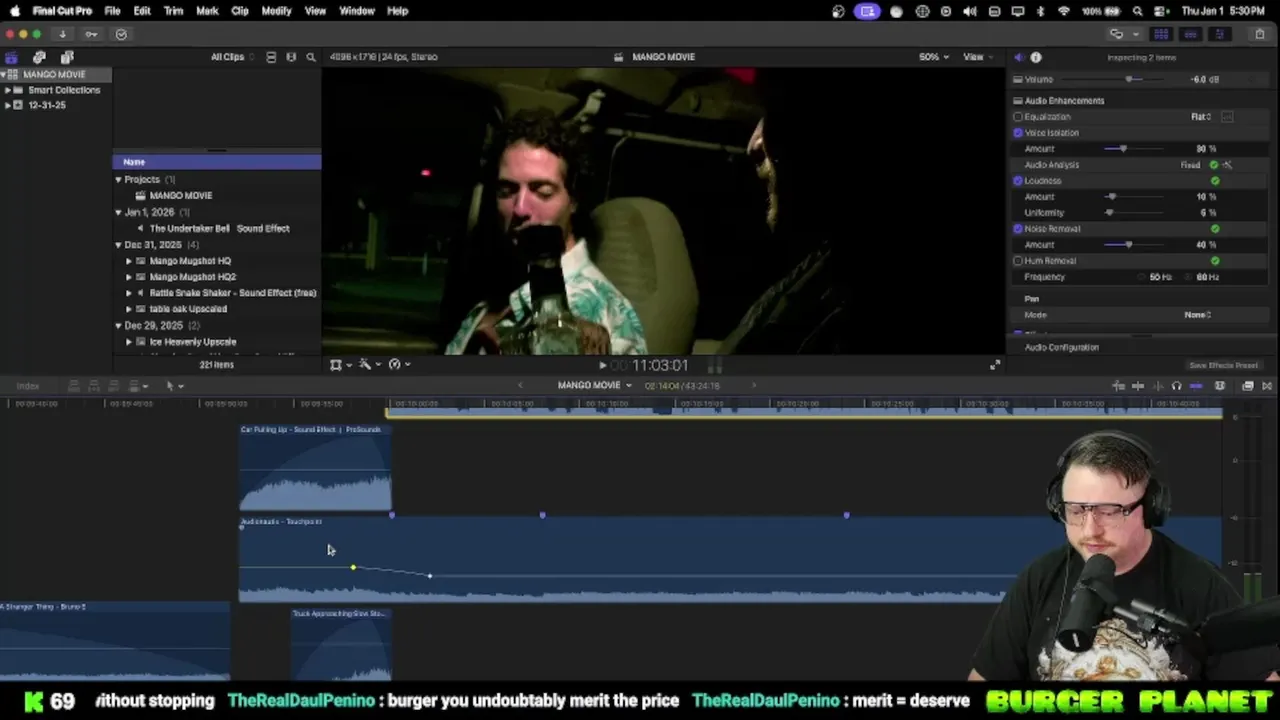Switch to the Info inspector icon

(1036, 57)
